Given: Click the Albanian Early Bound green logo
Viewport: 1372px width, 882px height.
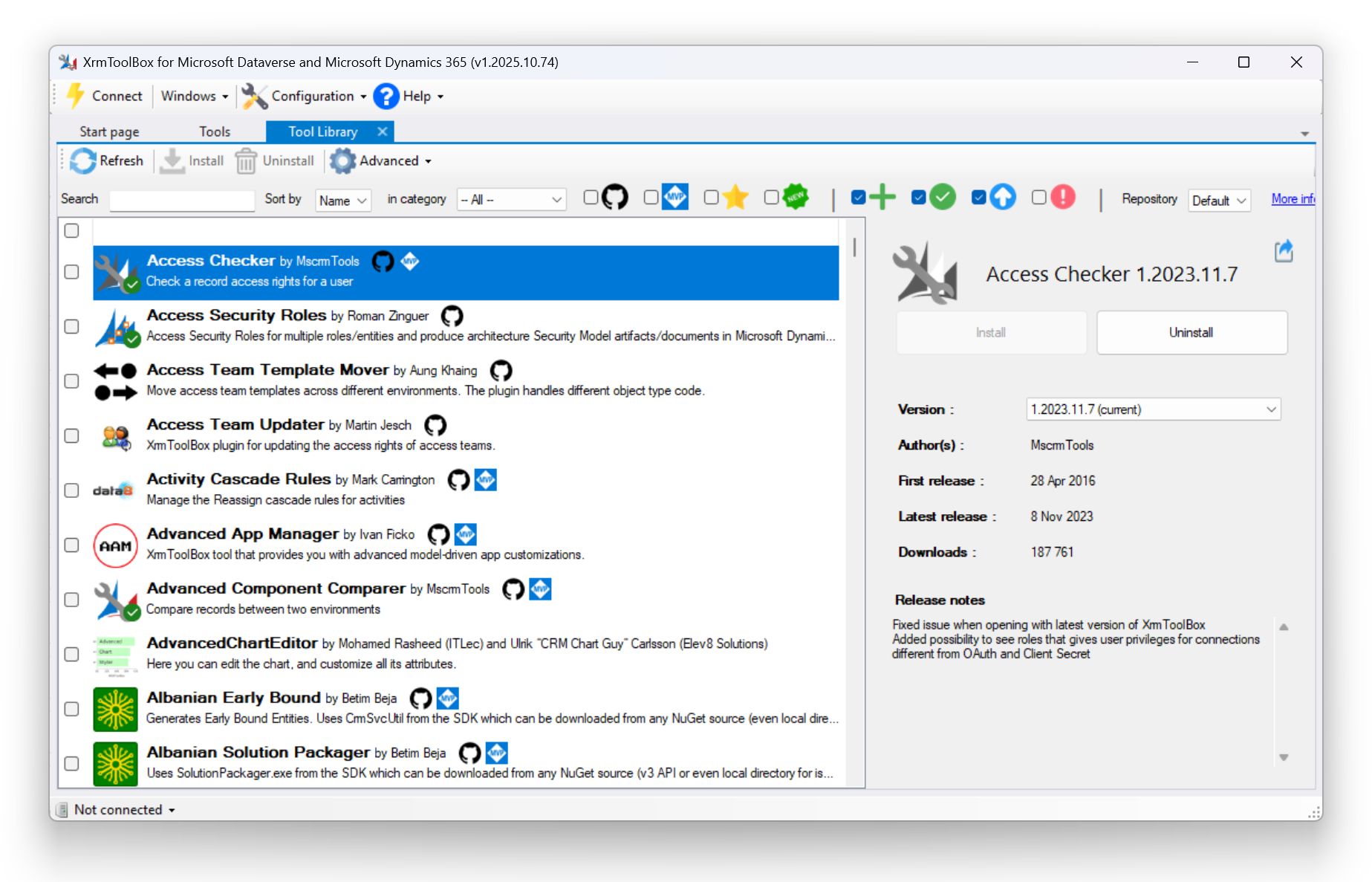Looking at the screenshot, I should click(x=115, y=709).
